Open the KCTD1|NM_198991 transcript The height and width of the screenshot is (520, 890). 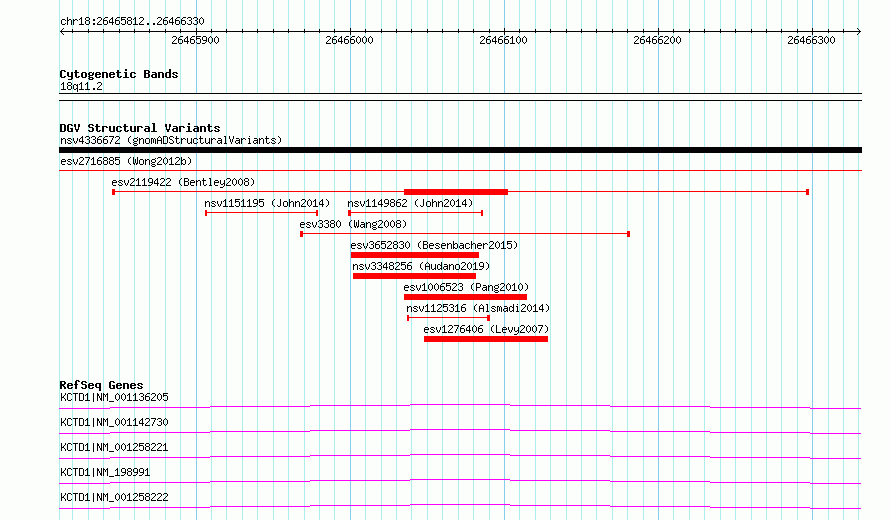coord(105,472)
